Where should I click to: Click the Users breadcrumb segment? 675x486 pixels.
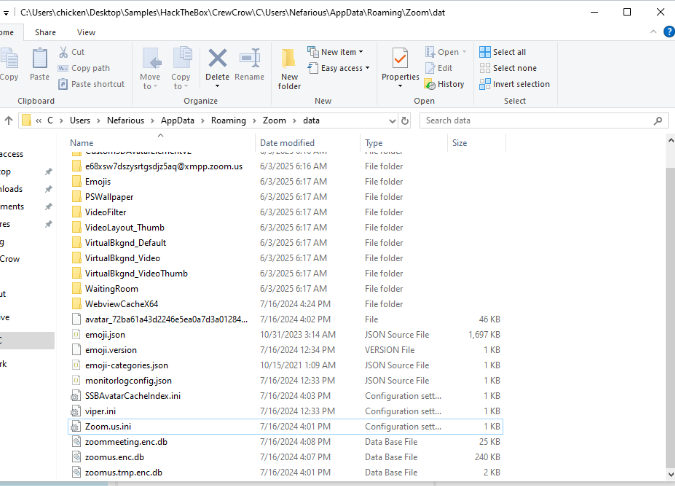(80, 121)
